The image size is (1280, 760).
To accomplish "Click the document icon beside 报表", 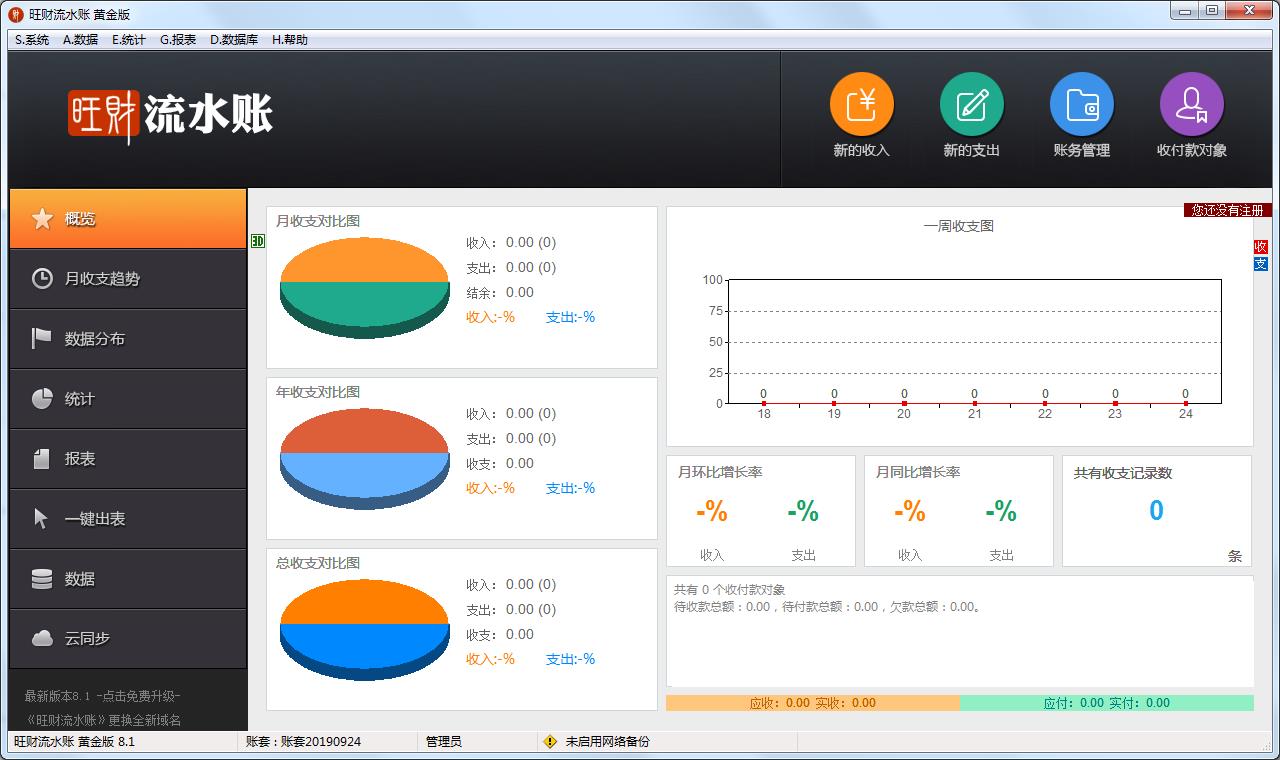I will click(41, 459).
